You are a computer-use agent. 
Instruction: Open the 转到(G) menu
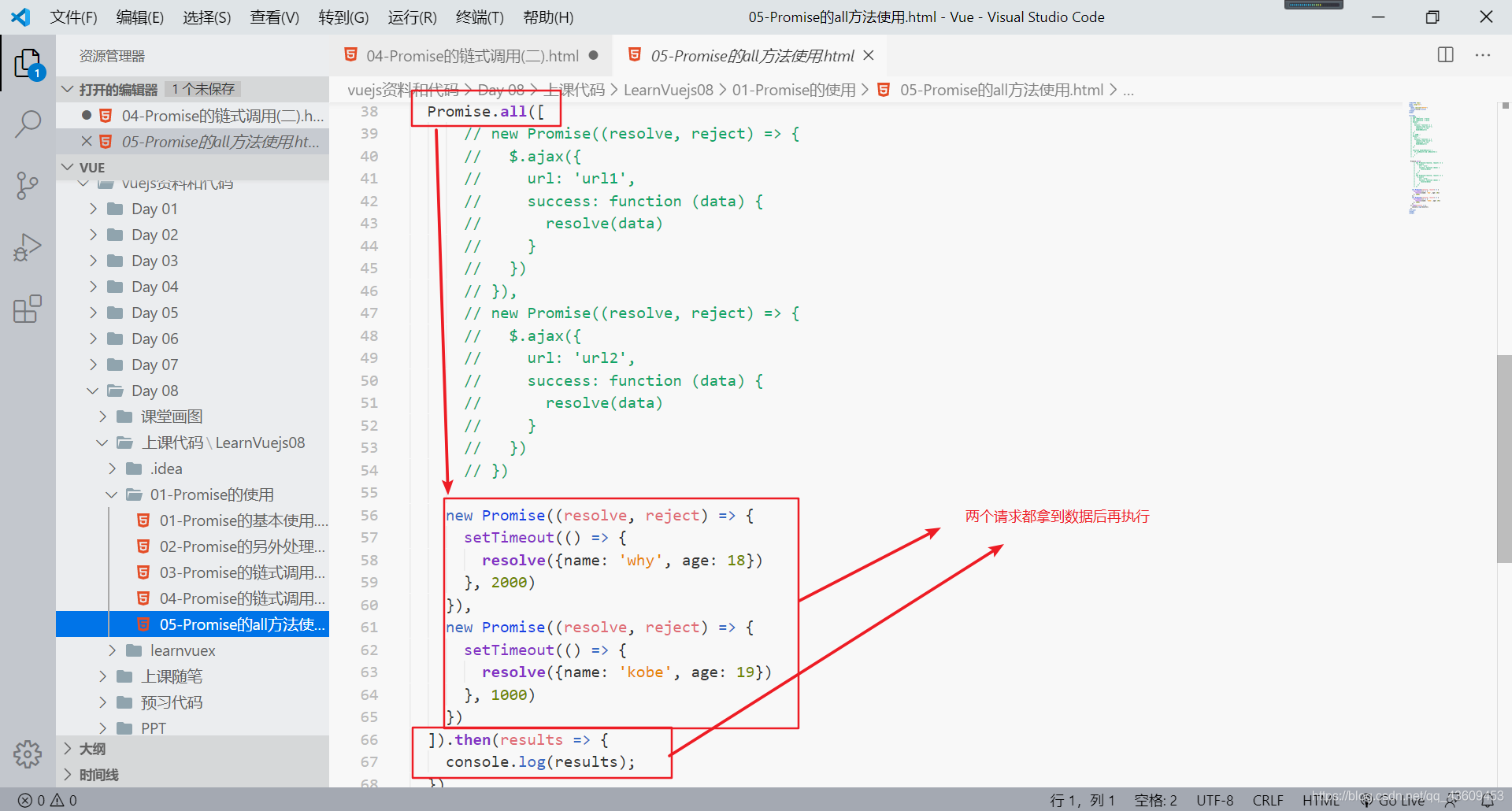[343, 17]
